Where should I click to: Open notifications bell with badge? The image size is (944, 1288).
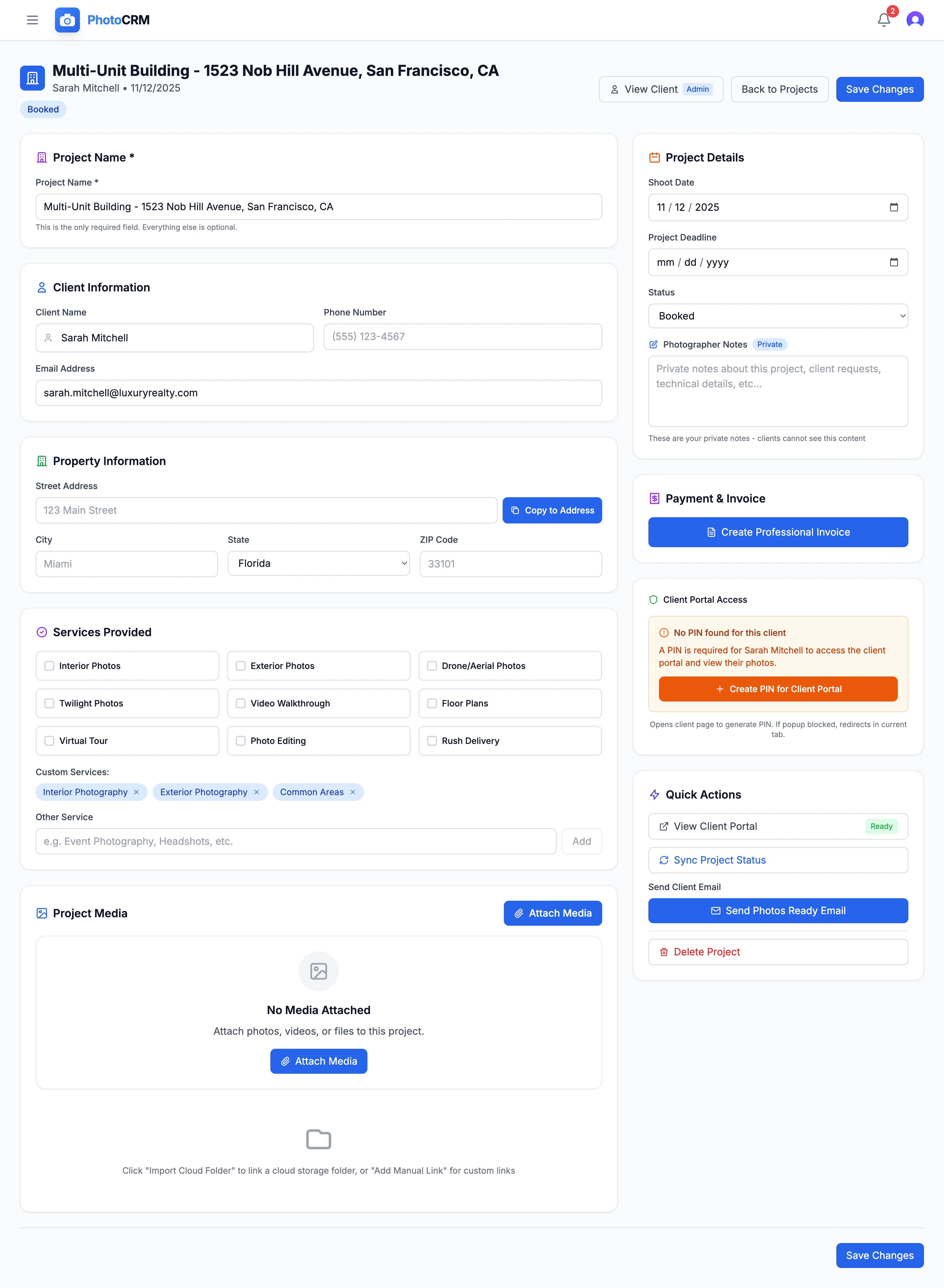[x=884, y=20]
